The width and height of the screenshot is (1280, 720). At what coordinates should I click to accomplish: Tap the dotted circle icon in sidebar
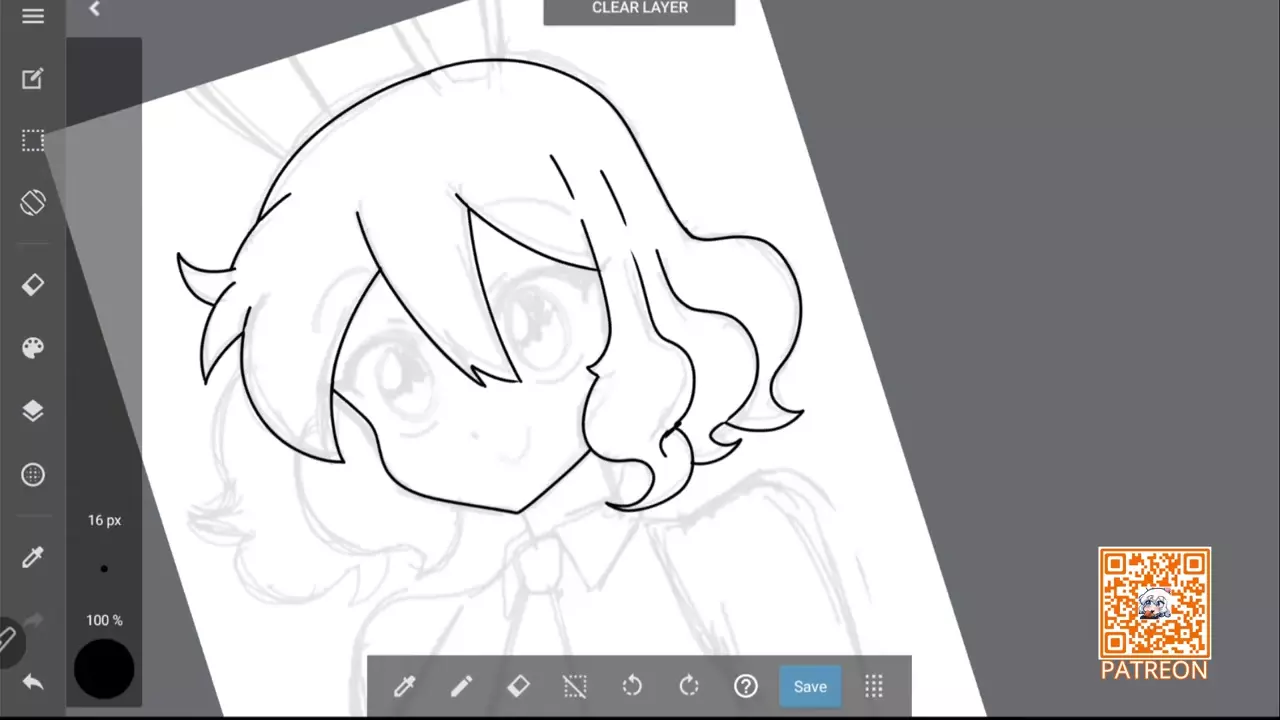(x=33, y=475)
